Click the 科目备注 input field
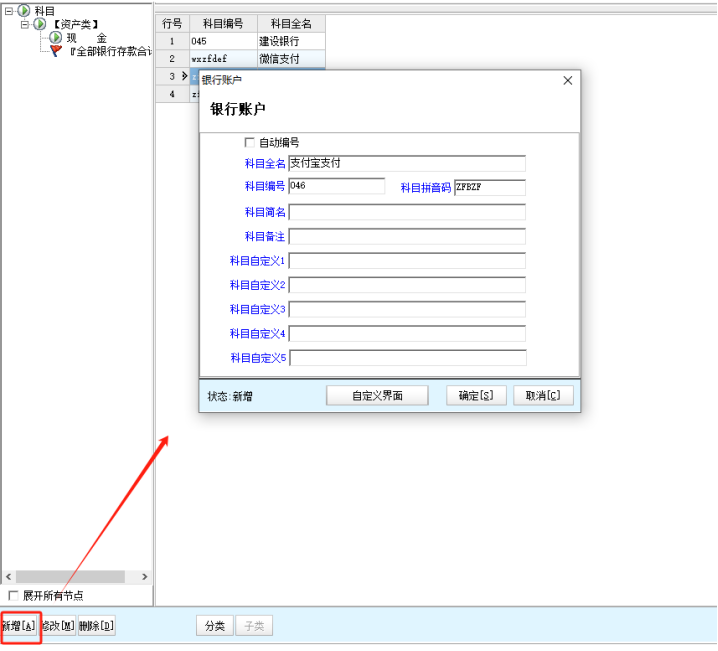The width and height of the screenshot is (718, 651). coord(407,236)
